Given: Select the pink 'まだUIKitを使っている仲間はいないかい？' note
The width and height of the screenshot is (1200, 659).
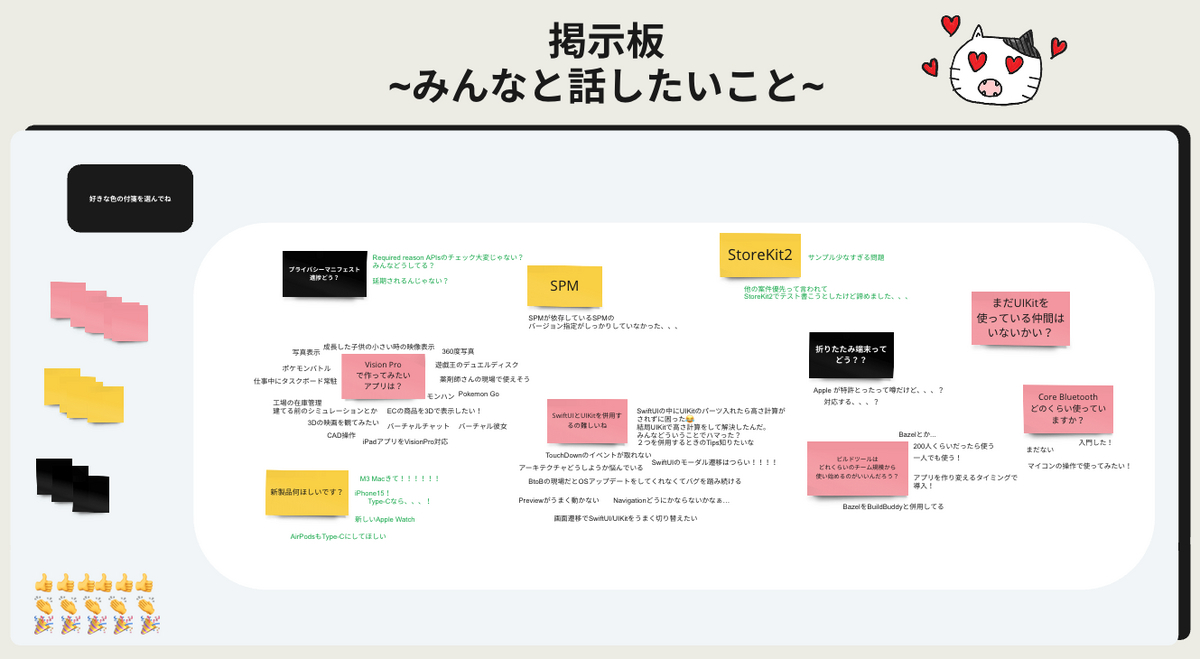Looking at the screenshot, I should tap(1020, 318).
